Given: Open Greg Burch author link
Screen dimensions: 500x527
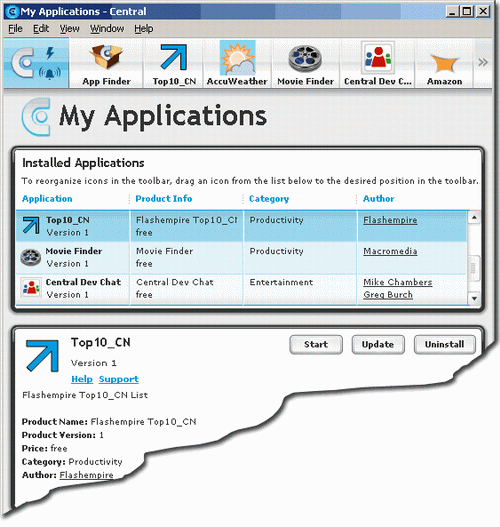Looking at the screenshot, I should 388,295.
